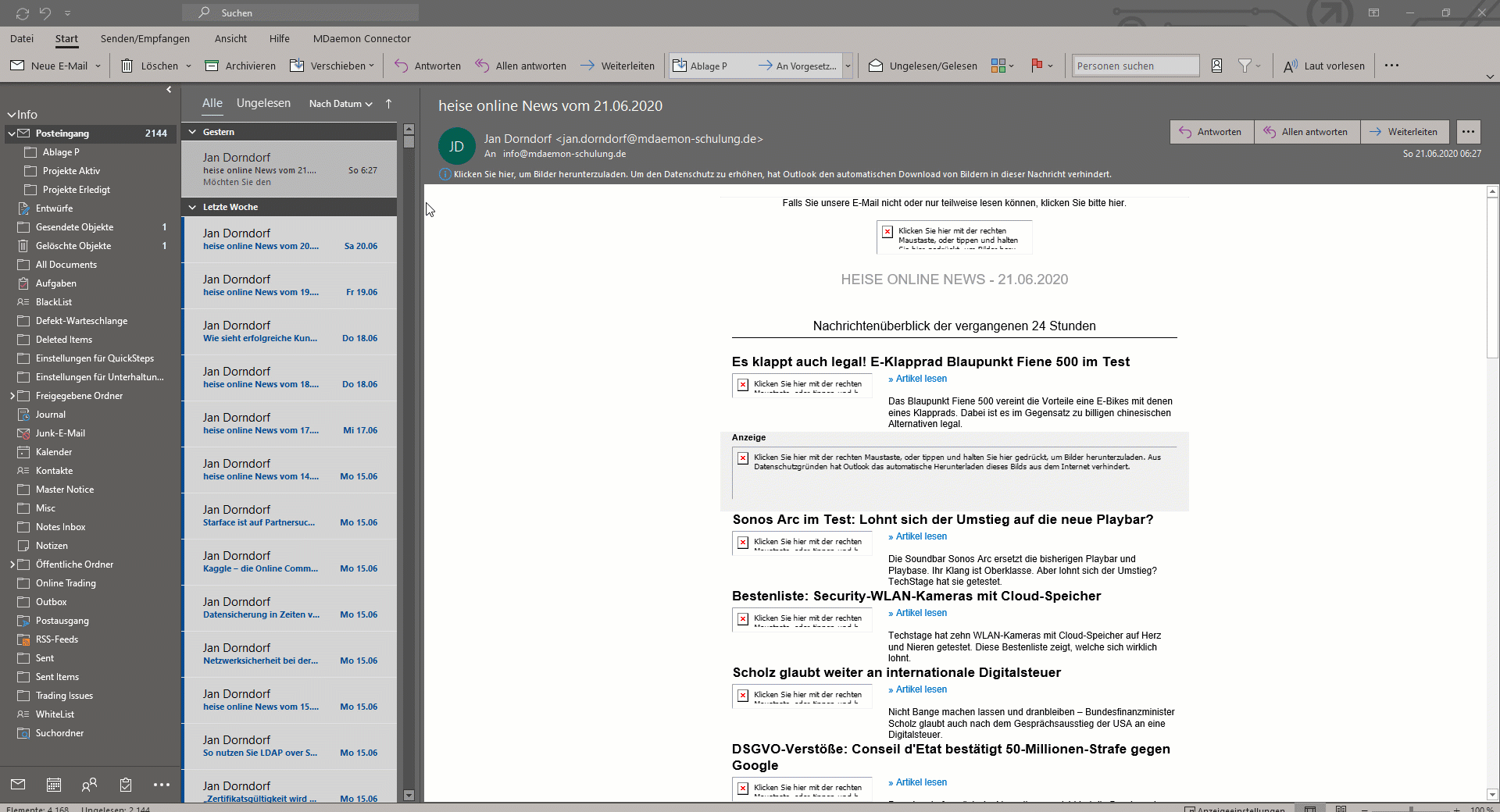Click the Löschen trash icon

click(x=127, y=66)
